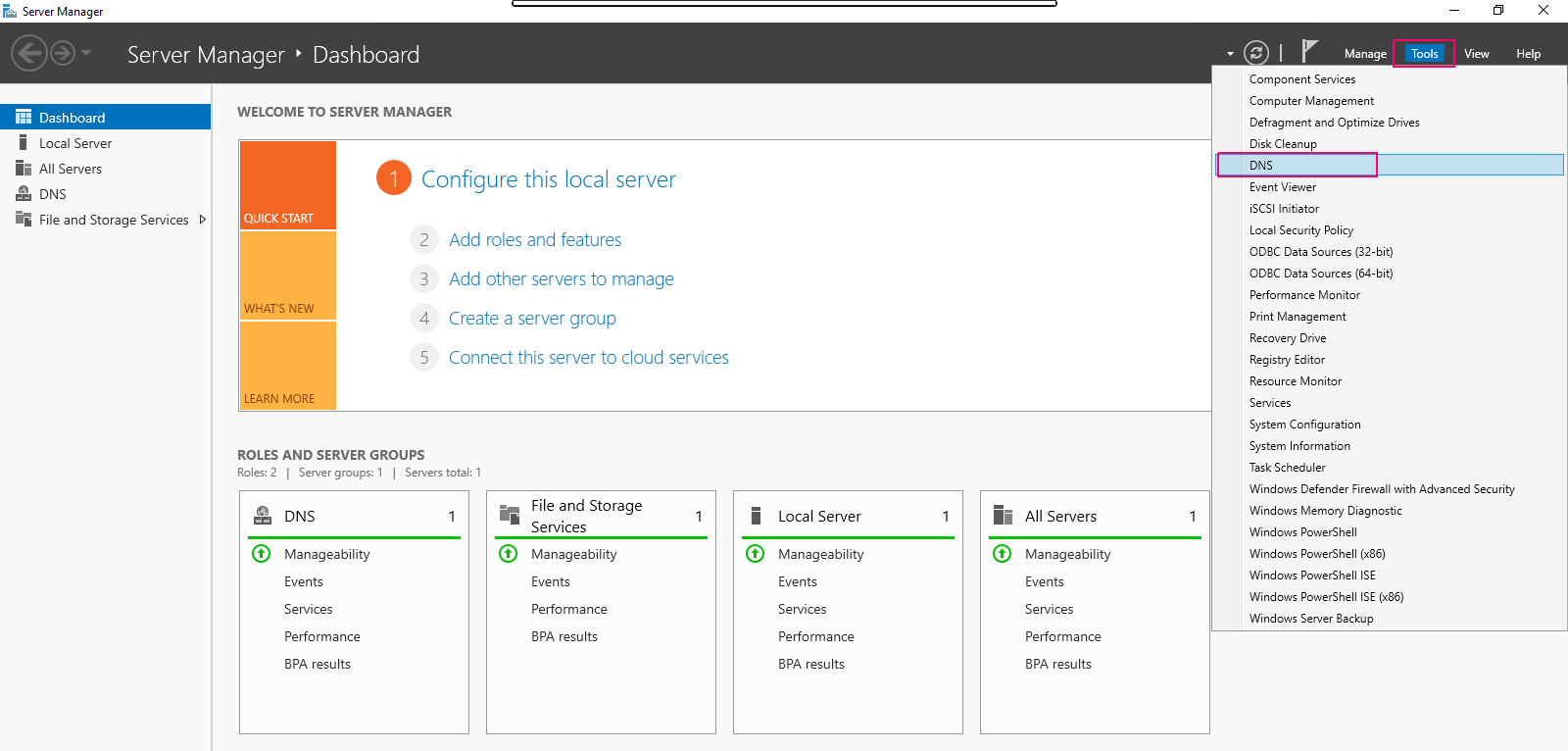The height and width of the screenshot is (751, 1568).
Task: Click All Servers tile icon
Action: [1003, 515]
